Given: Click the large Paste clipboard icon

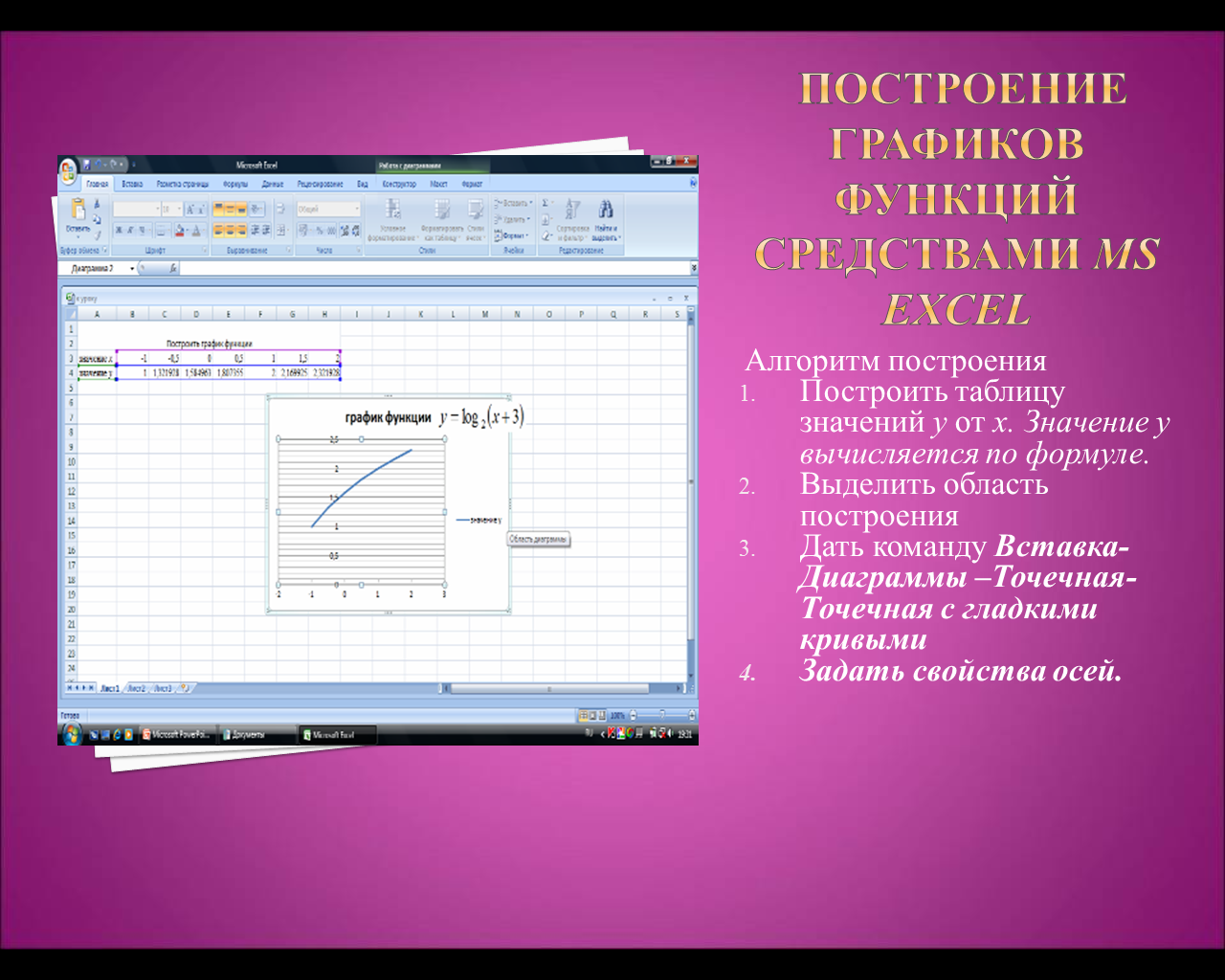Looking at the screenshot, I should pos(78,209).
